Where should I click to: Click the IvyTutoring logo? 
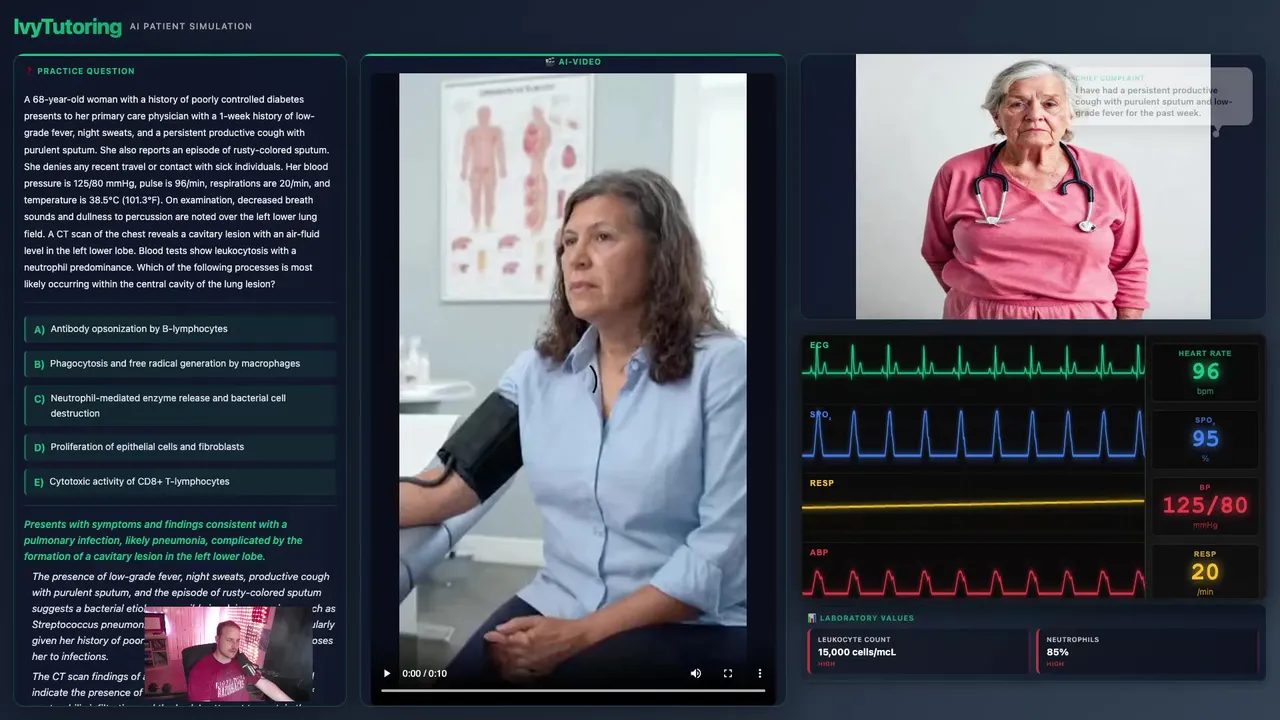coord(68,27)
